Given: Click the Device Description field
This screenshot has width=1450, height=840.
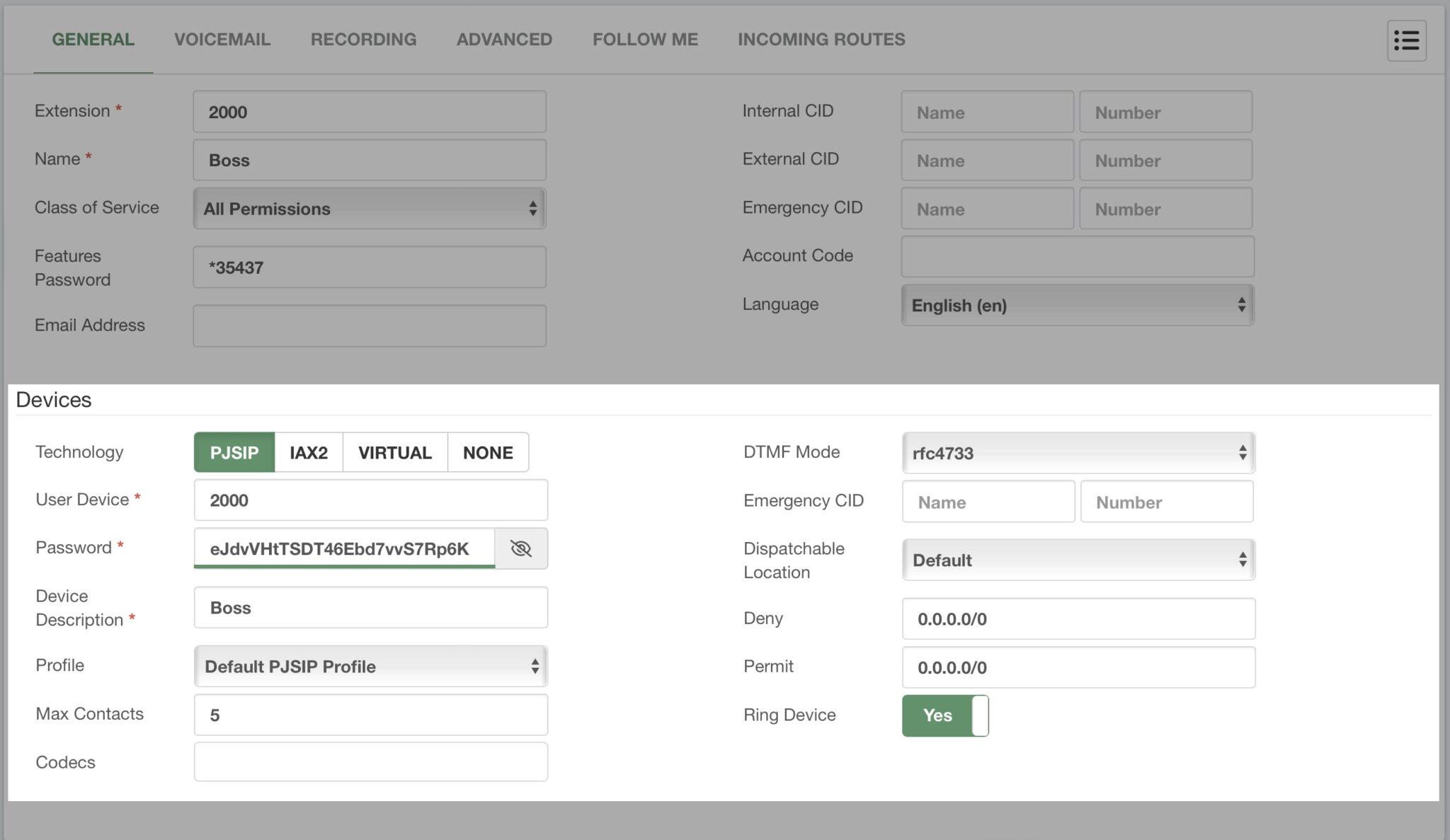Looking at the screenshot, I should (x=371, y=607).
